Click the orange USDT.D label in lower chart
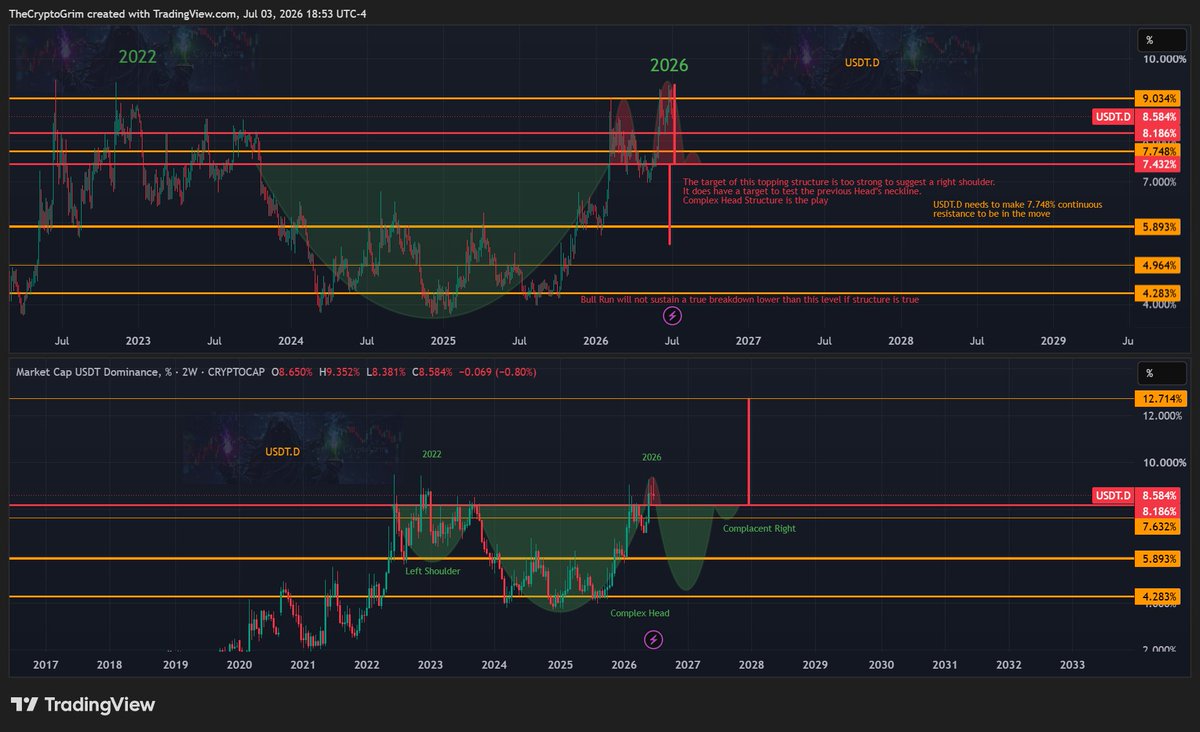 pos(283,452)
